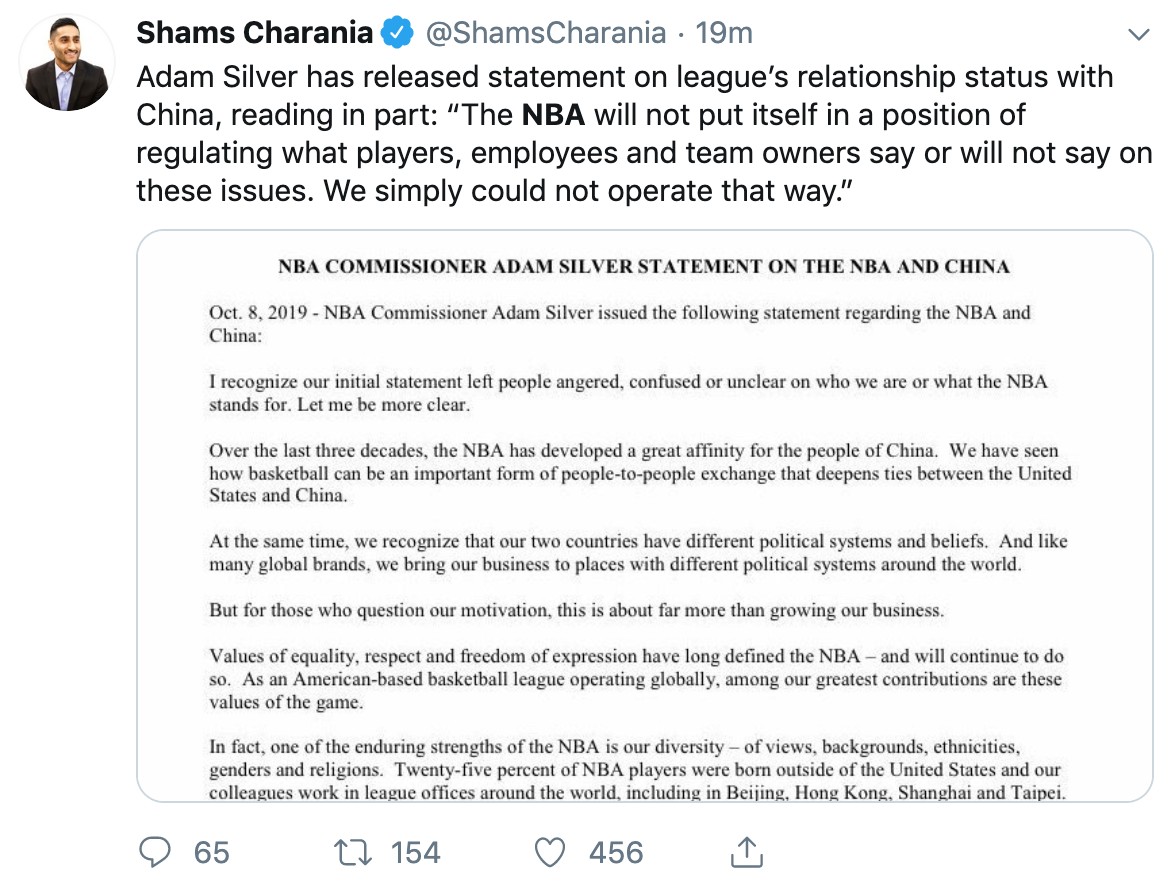Click the statement headline in the image

point(644,266)
